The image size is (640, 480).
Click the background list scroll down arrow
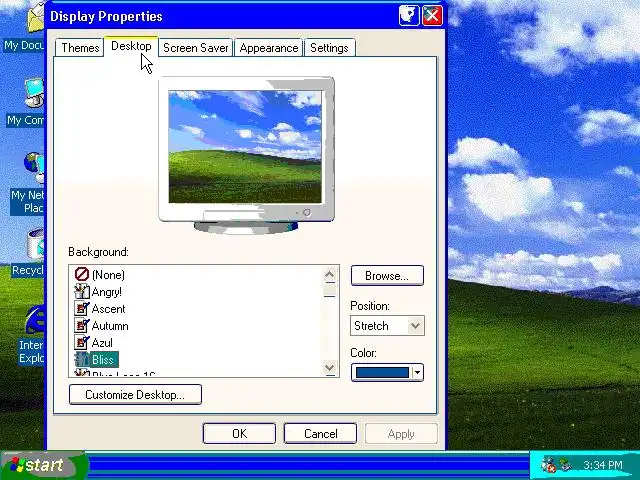pos(330,368)
